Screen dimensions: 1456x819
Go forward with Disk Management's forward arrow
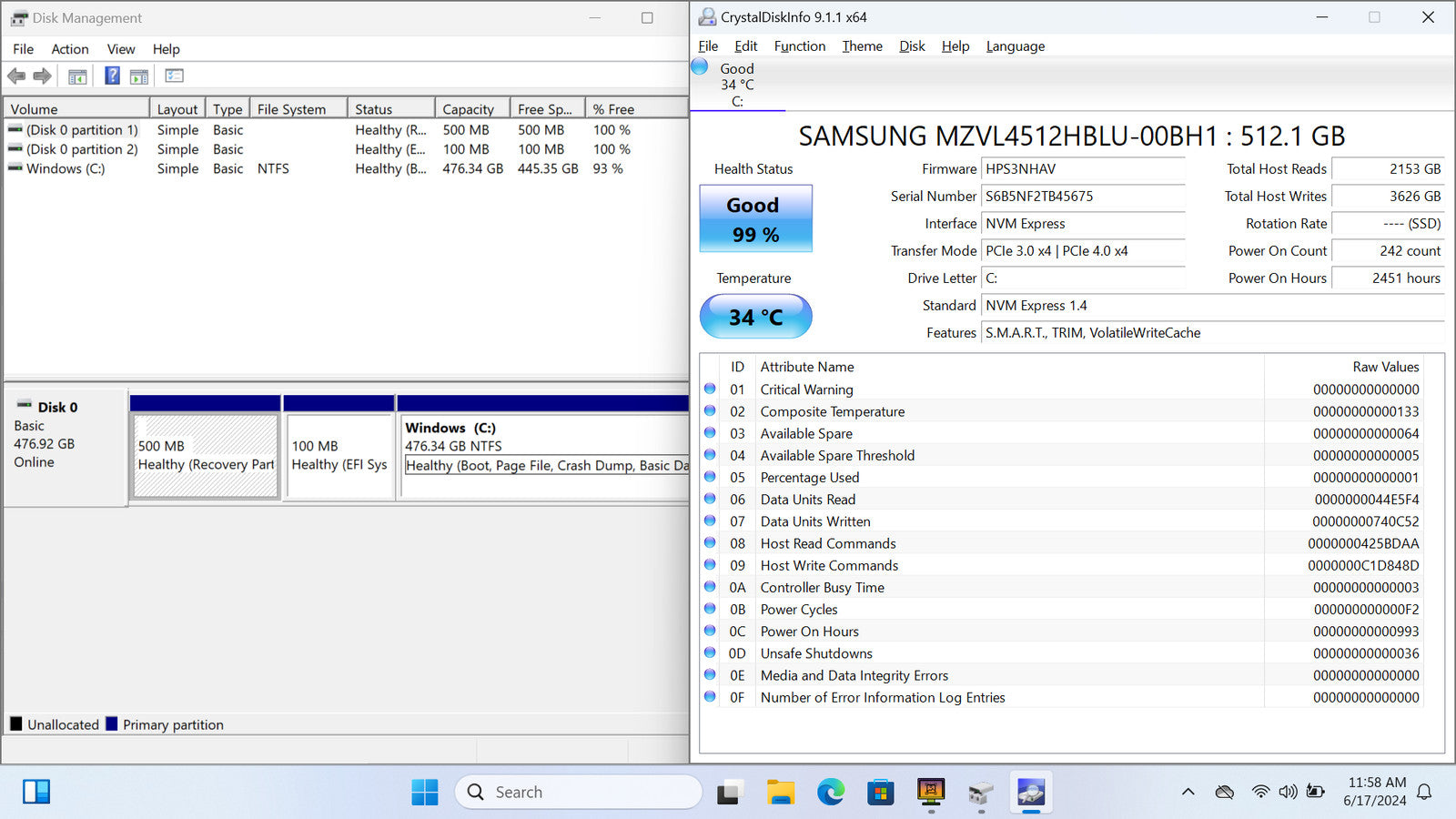[42, 76]
